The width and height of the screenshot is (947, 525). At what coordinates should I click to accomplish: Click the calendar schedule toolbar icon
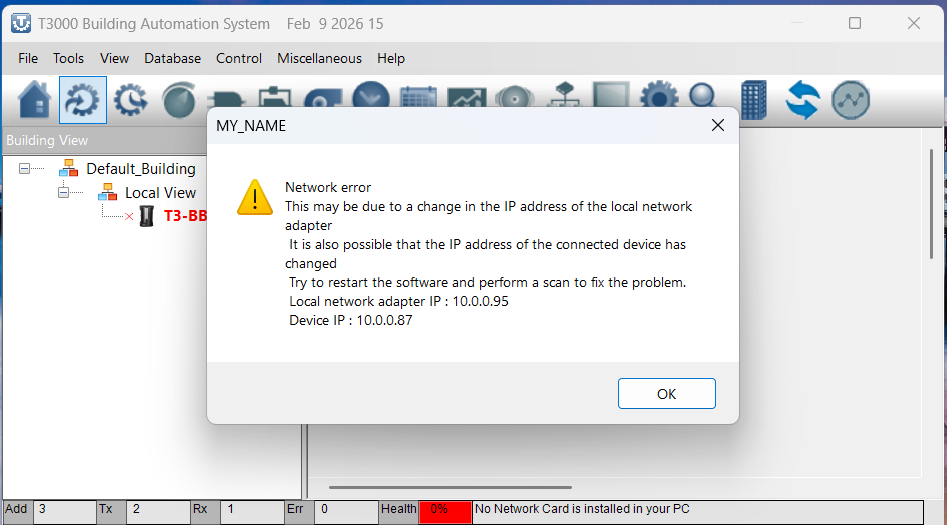coord(418,98)
